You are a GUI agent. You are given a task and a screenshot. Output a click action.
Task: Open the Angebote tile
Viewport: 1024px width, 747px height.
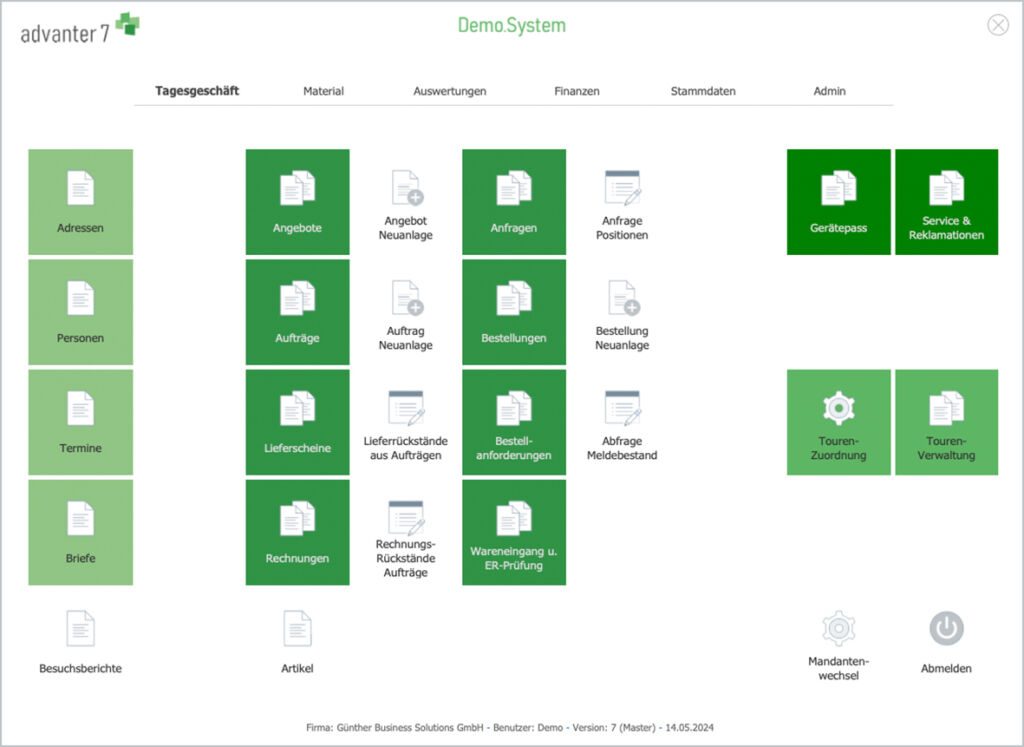tap(297, 202)
